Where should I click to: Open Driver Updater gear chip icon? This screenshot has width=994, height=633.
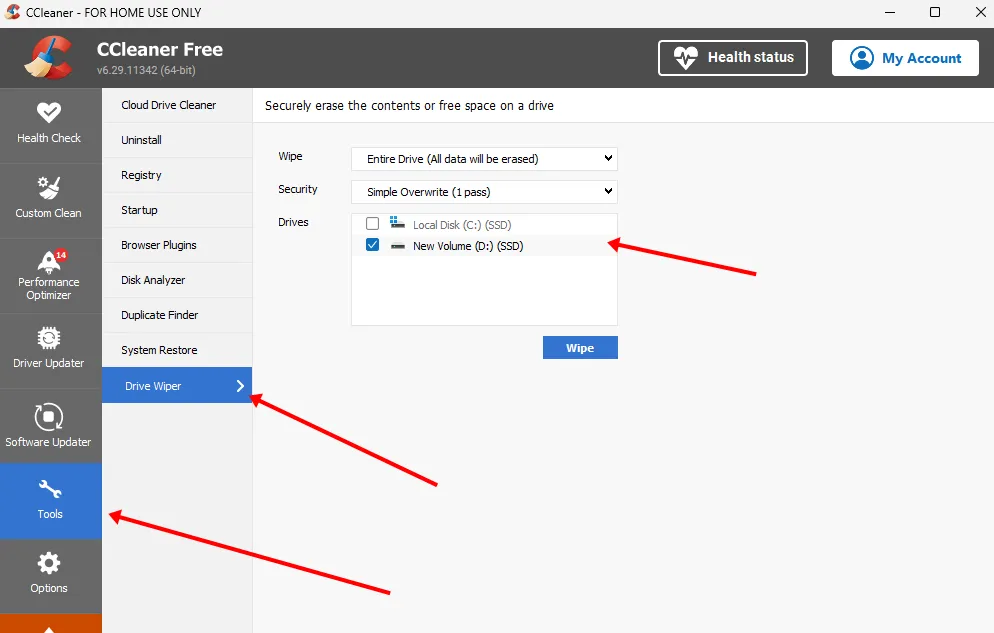[49, 338]
